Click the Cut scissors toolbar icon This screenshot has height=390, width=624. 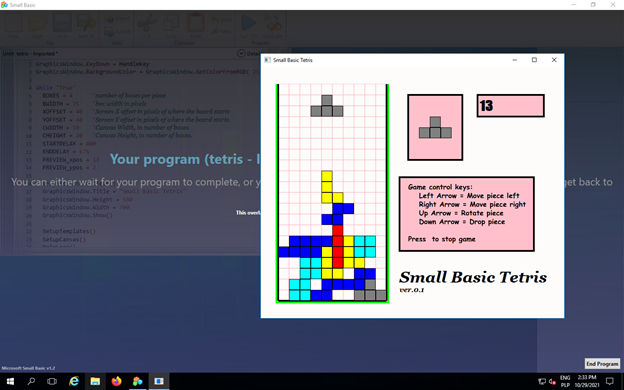147,26
